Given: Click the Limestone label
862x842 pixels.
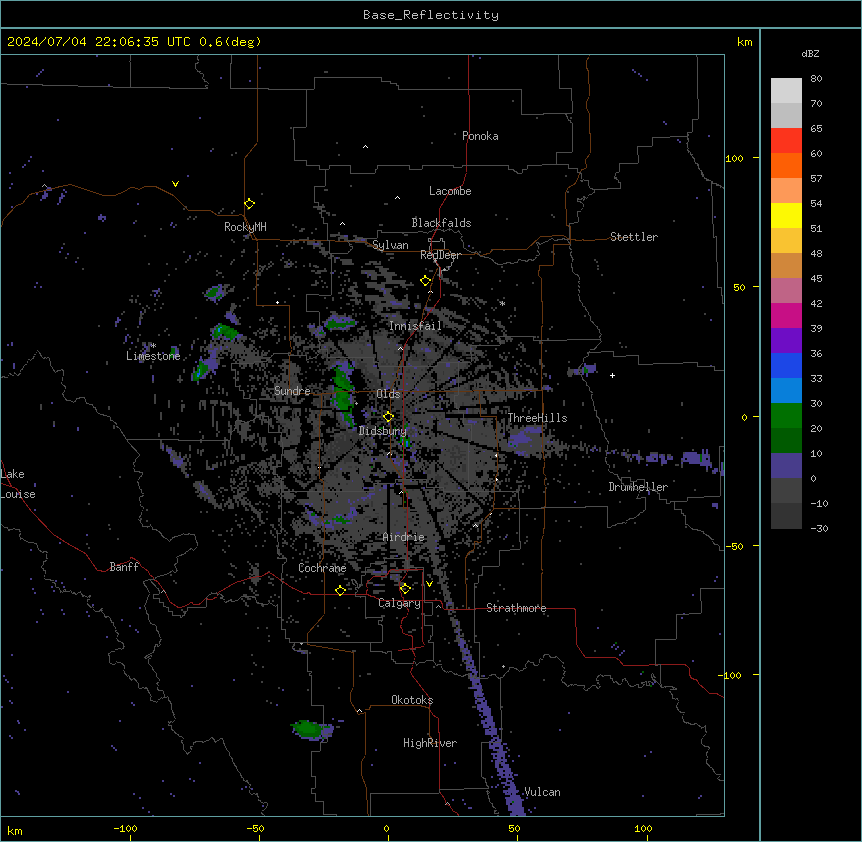Looking at the screenshot, I should (153, 356).
